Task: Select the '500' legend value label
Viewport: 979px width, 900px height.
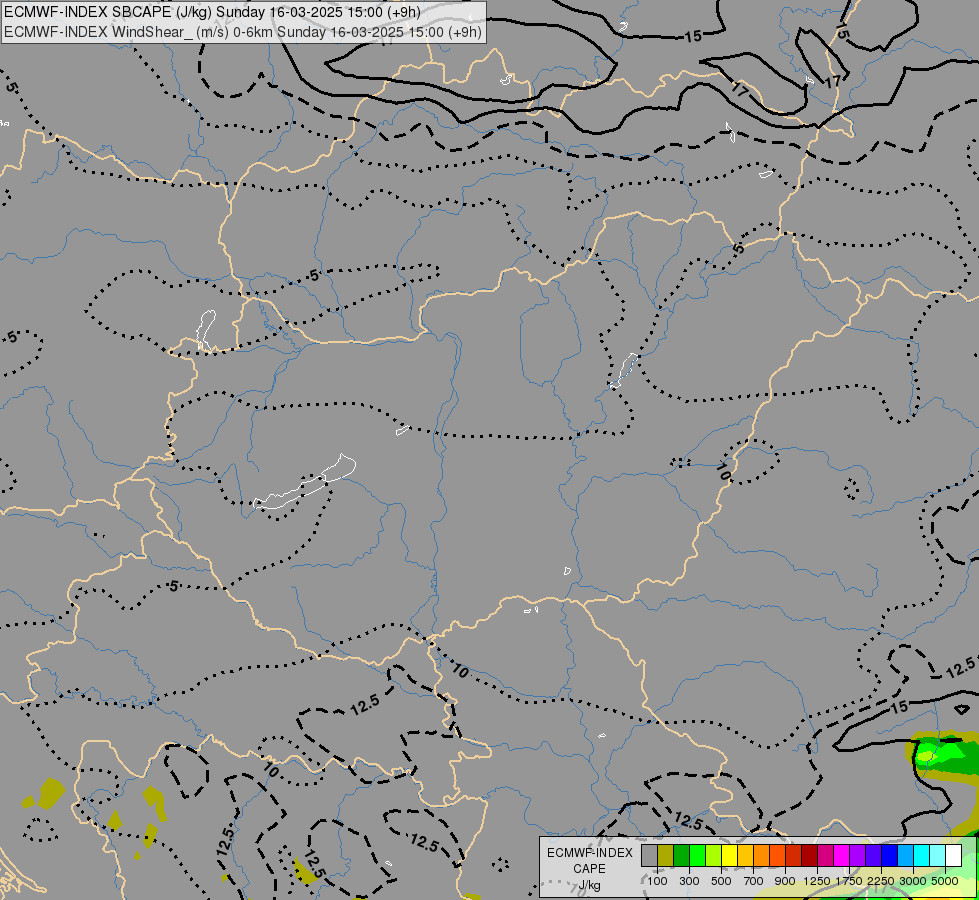Action: tap(721, 881)
